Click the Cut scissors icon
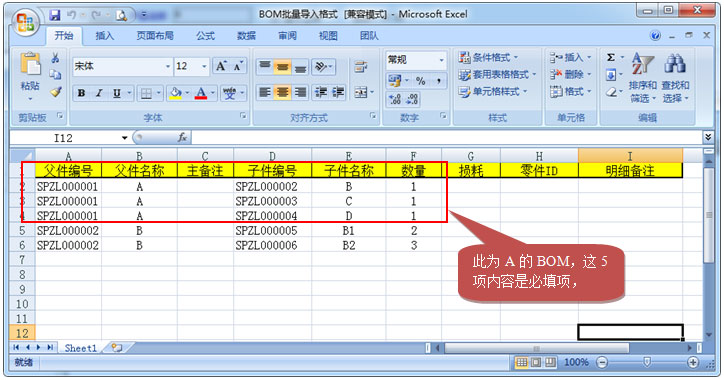724x380 pixels. [x=55, y=58]
